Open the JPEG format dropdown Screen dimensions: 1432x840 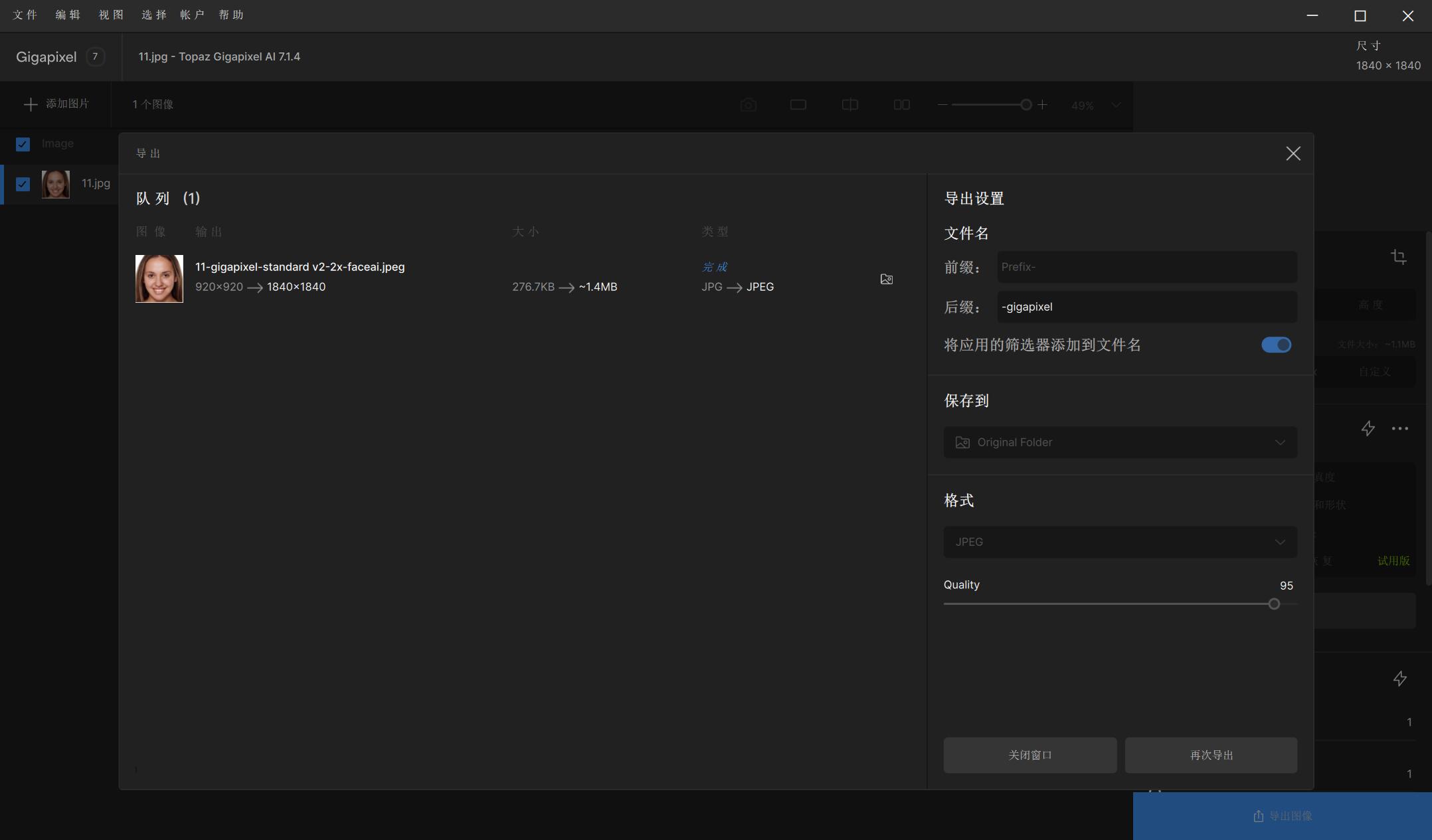(1120, 542)
